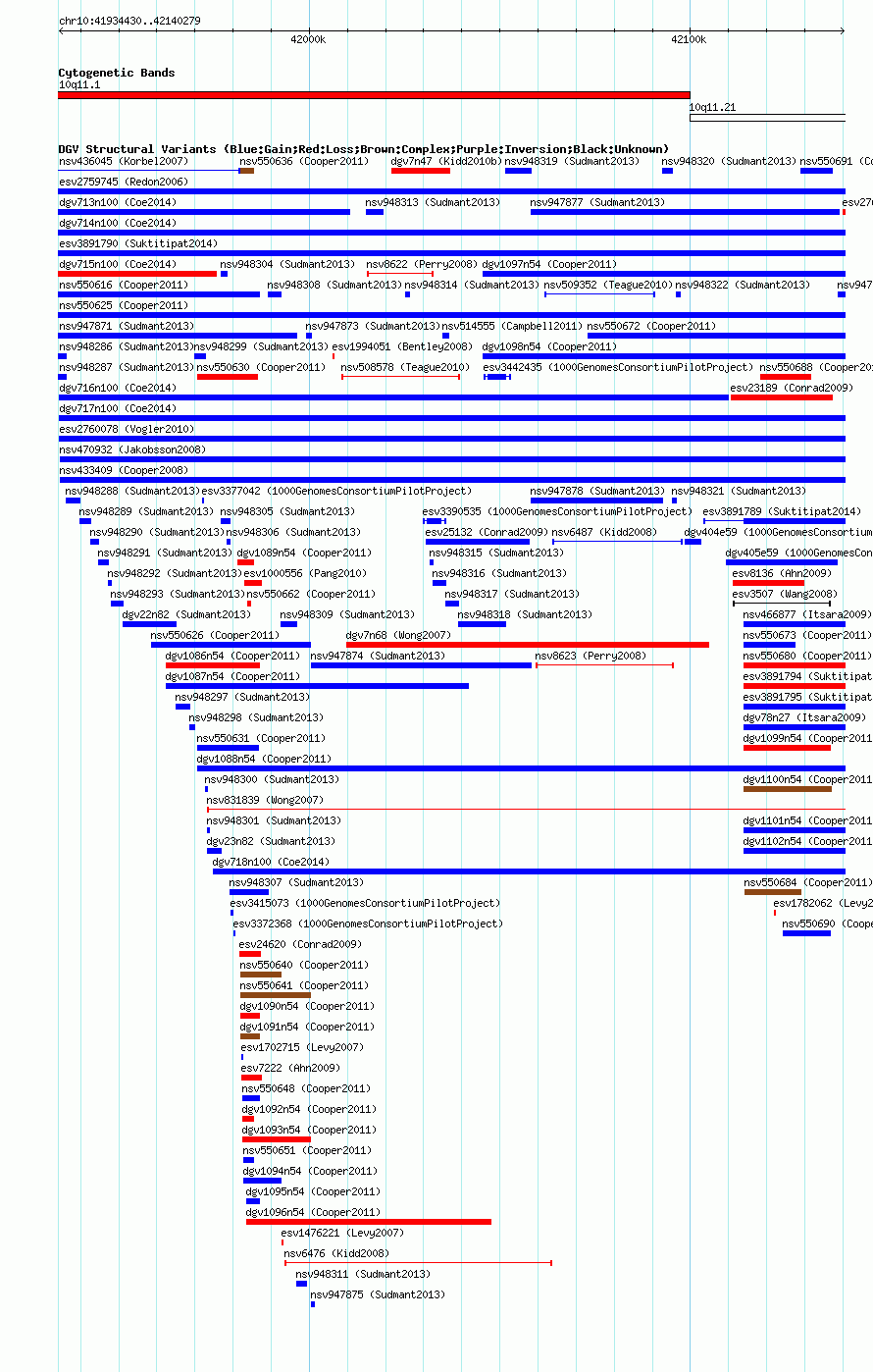Click the nsv947874 (Sudmant2013) label
The width and height of the screenshot is (873, 1372).
tap(378, 656)
